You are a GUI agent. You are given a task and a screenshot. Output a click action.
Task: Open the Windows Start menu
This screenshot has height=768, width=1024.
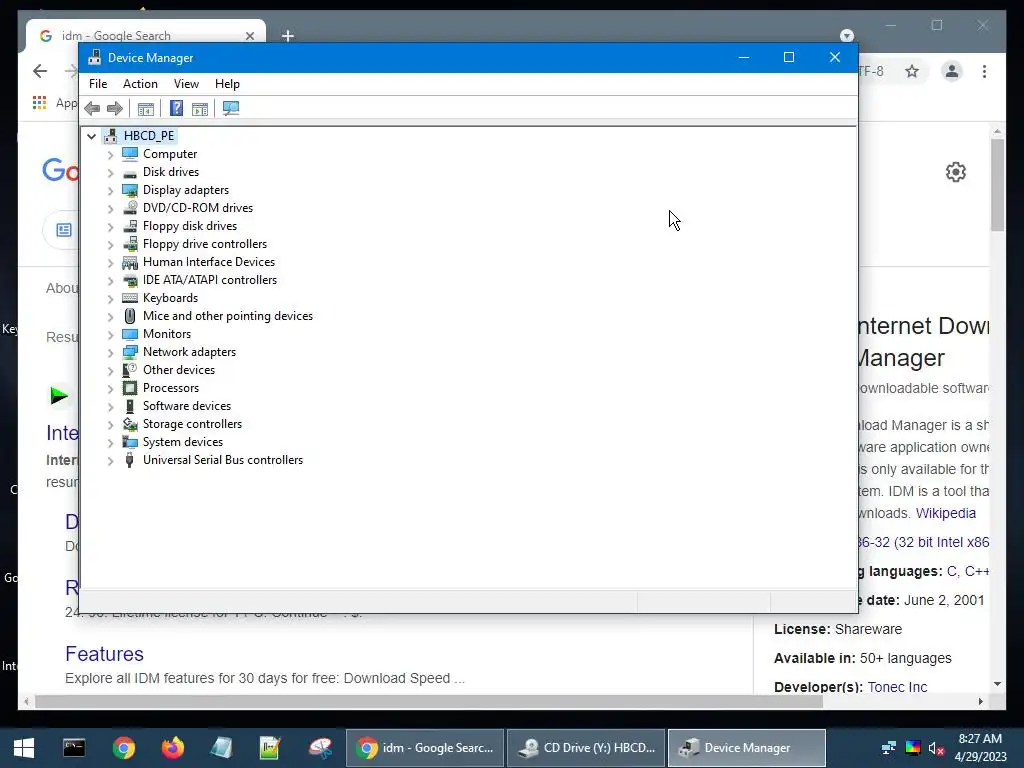click(x=24, y=748)
